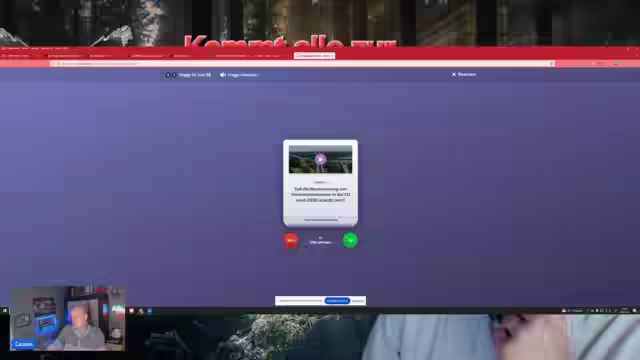Click the speaker read-aloud icon
The image size is (640, 360).
pyautogui.click(x=223, y=75)
